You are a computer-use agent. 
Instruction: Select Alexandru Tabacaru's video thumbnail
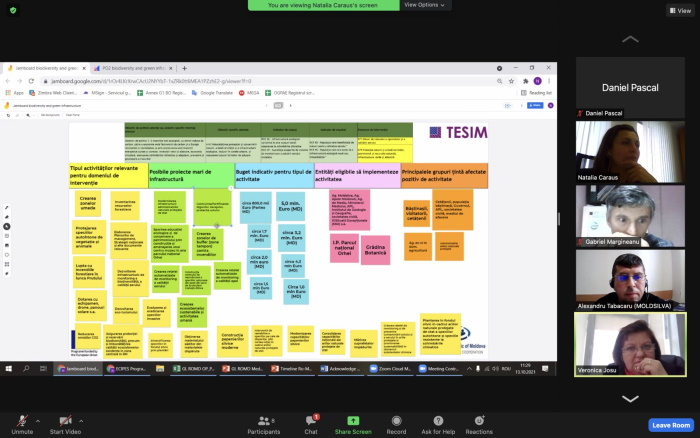(630, 280)
